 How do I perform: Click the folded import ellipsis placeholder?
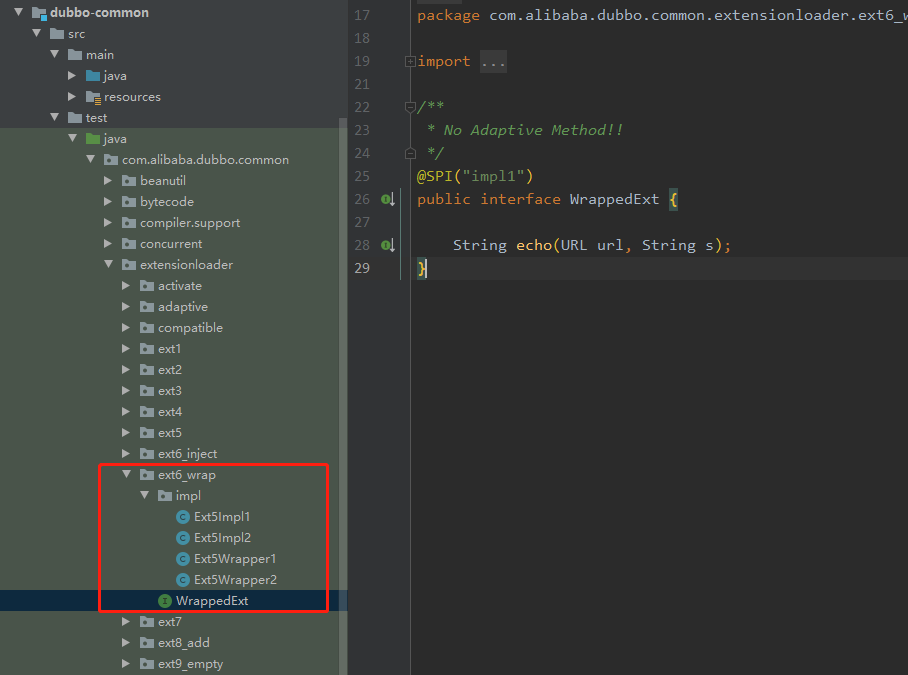[x=493, y=61]
